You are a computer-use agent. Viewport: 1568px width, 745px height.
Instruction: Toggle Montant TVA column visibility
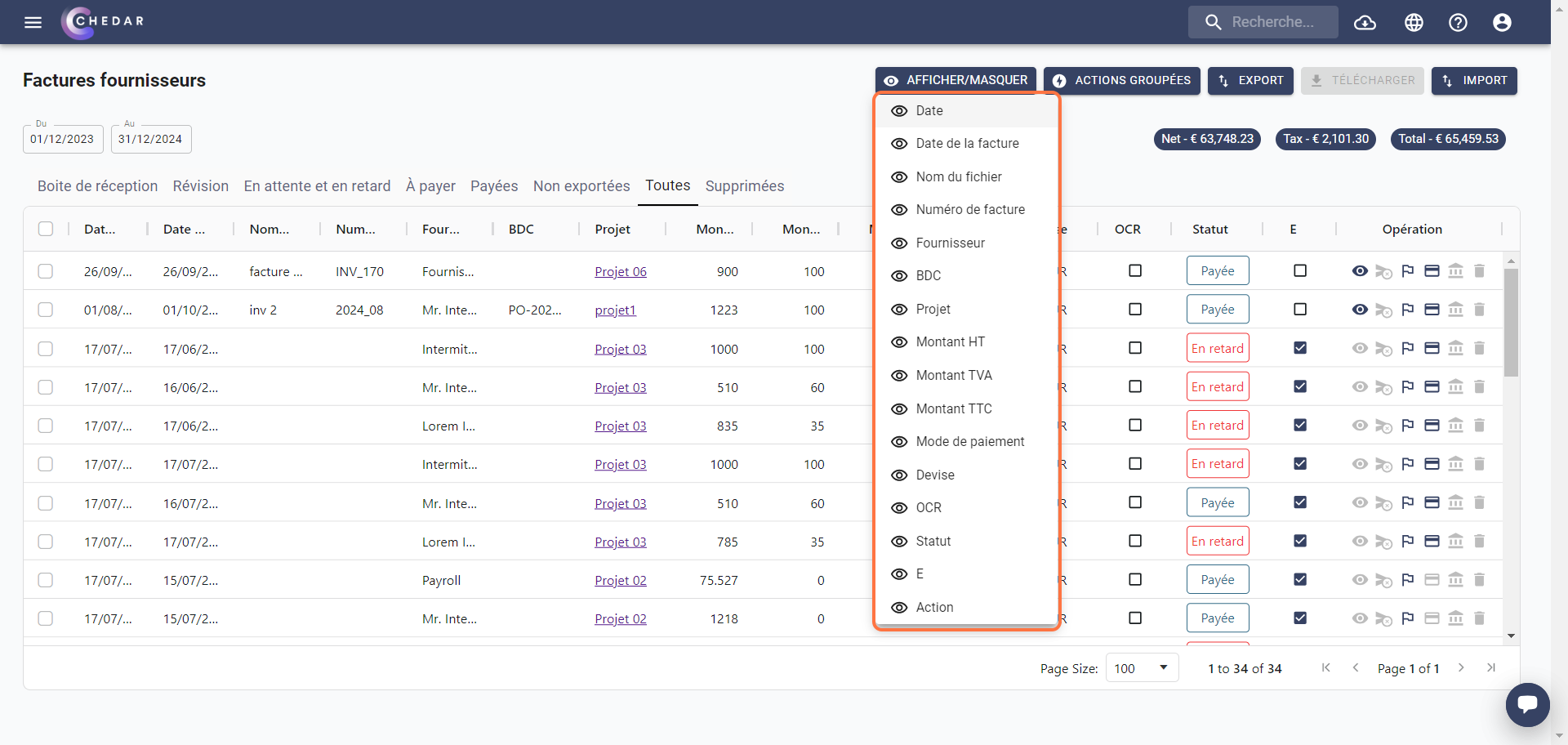pyautogui.click(x=966, y=376)
